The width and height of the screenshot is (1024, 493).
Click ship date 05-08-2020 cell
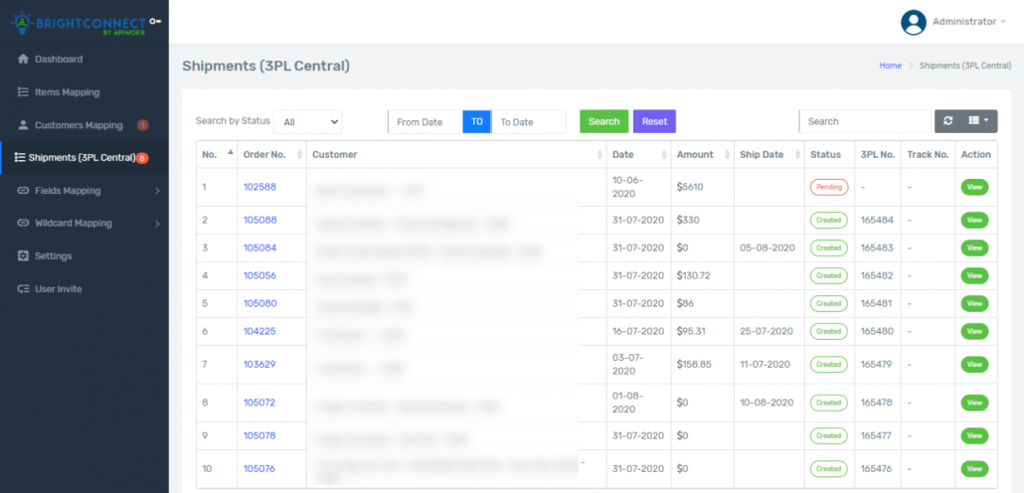click(x=767, y=247)
